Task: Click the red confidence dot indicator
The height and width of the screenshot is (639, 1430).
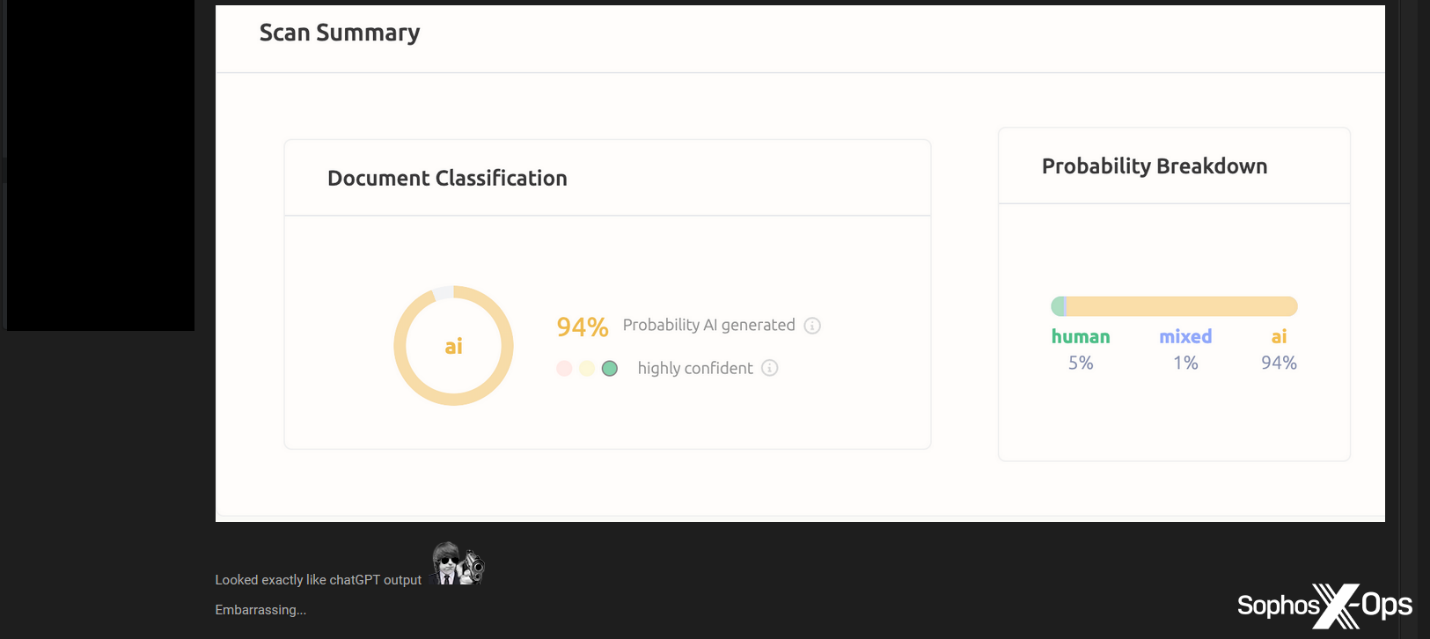Action: (564, 368)
